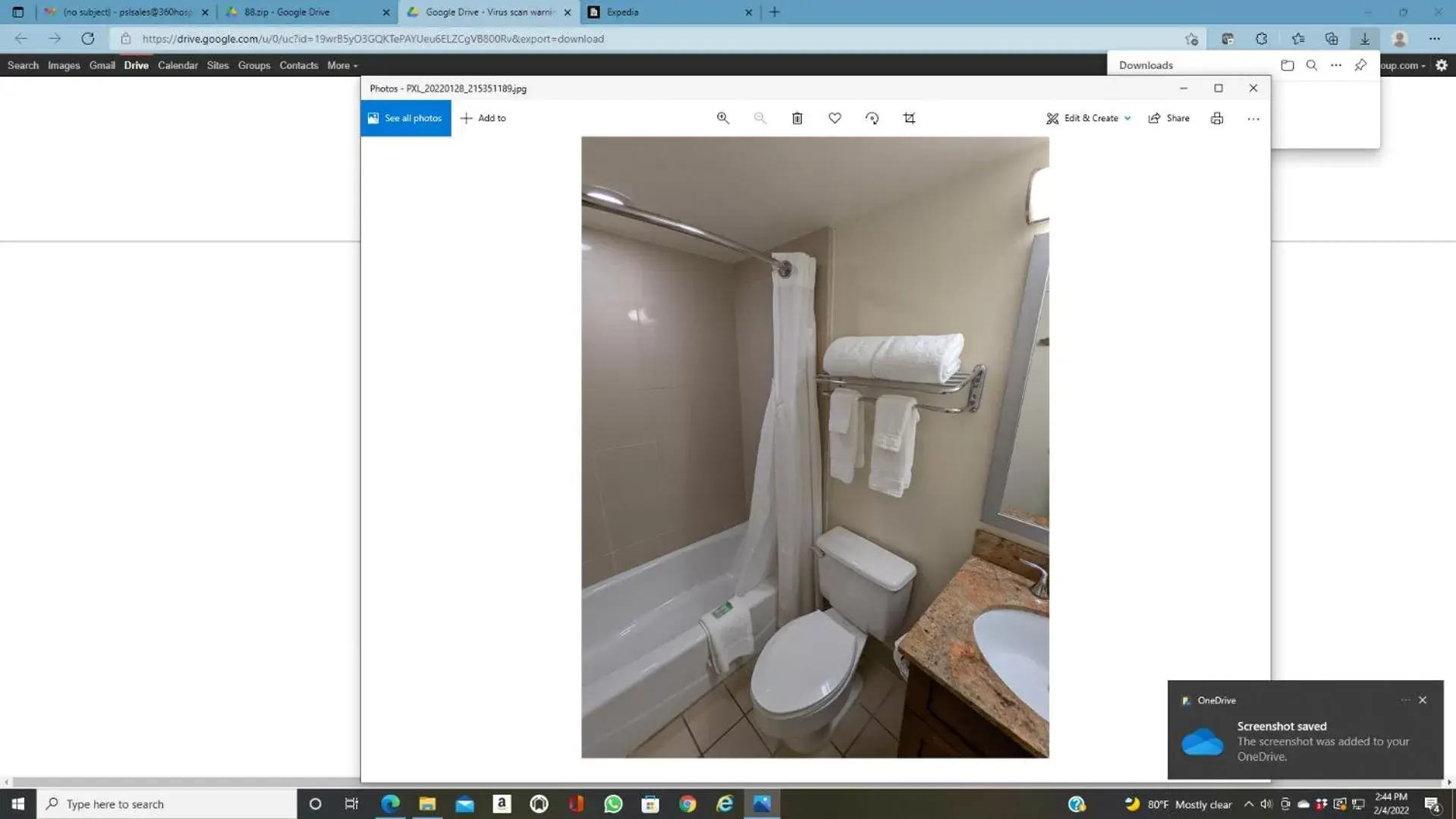The image size is (1456, 819).
Task: Switch to the Expedia browser tab
Action: 668,12
